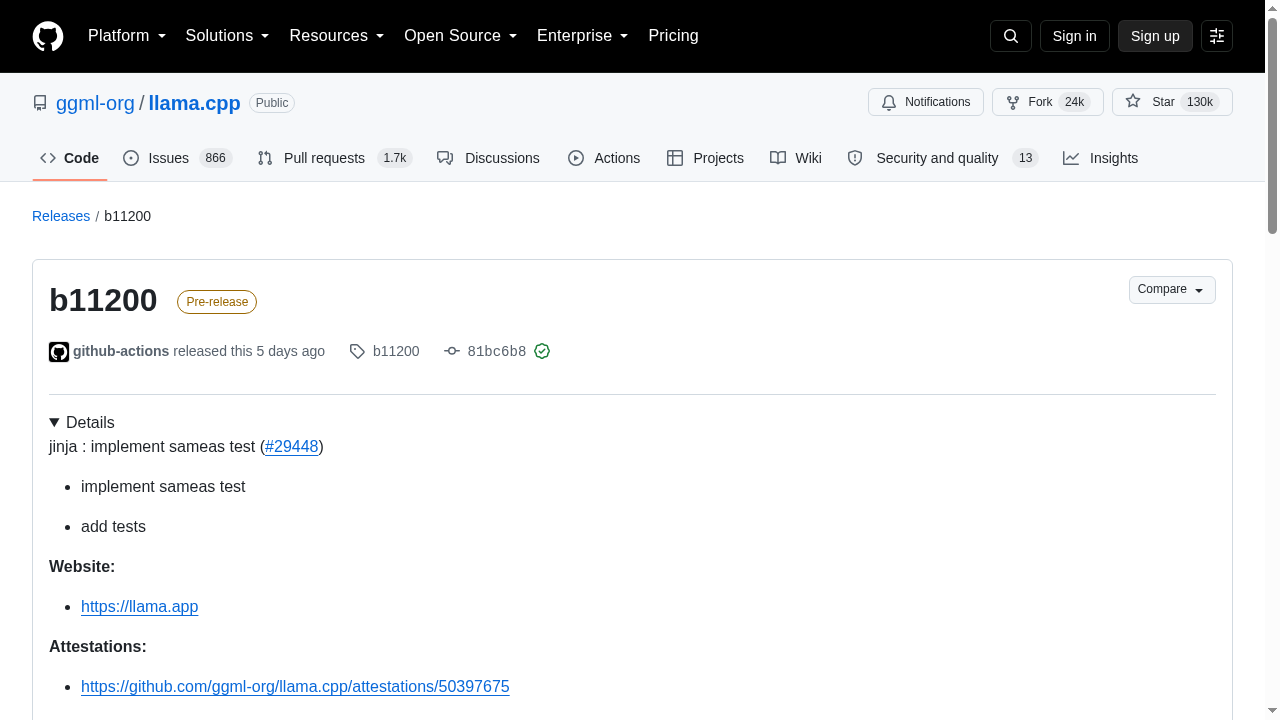Expand the Solutions menu
The height and width of the screenshot is (720, 1280).
pyautogui.click(x=228, y=36)
